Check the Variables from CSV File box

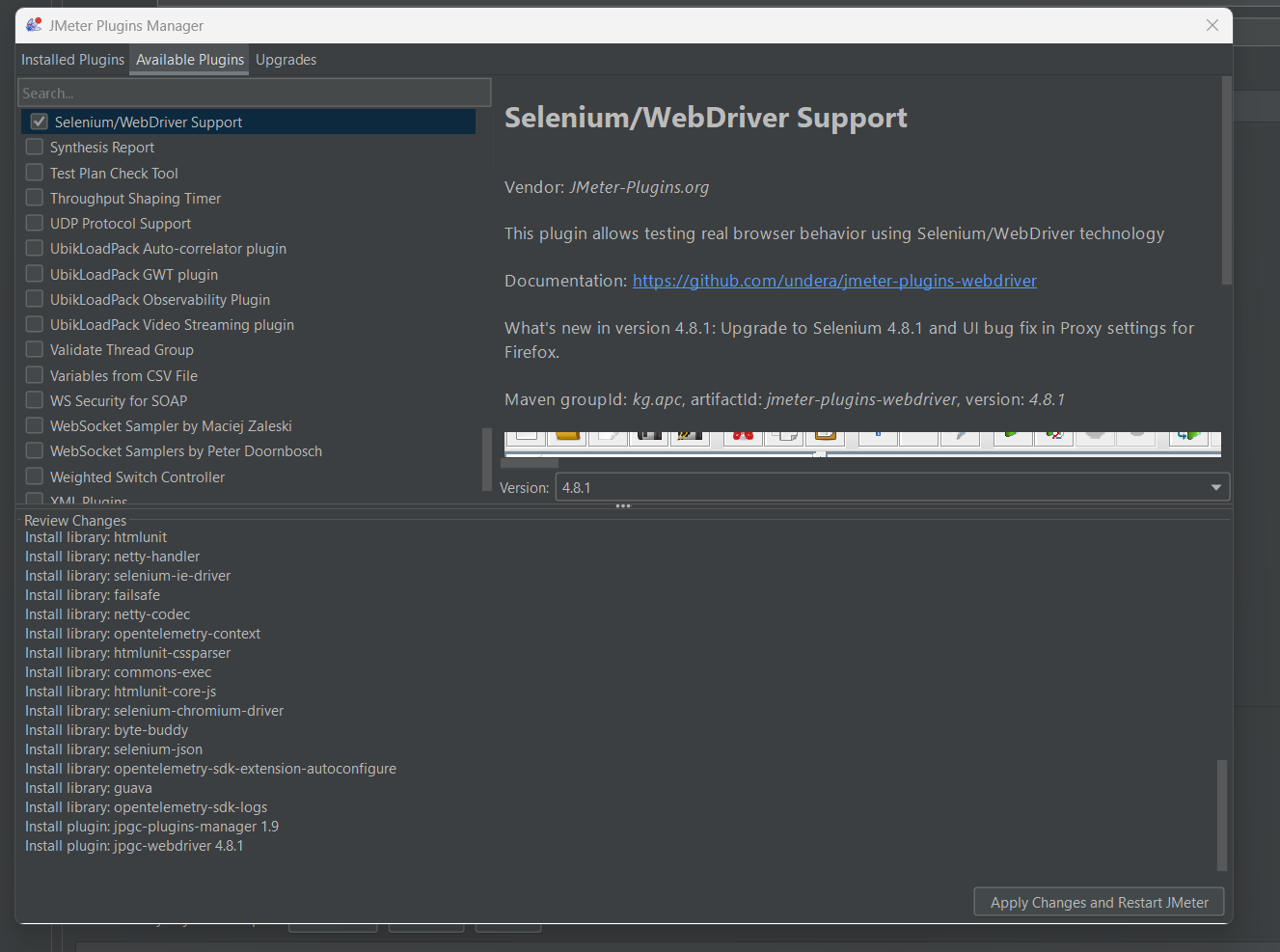click(35, 375)
